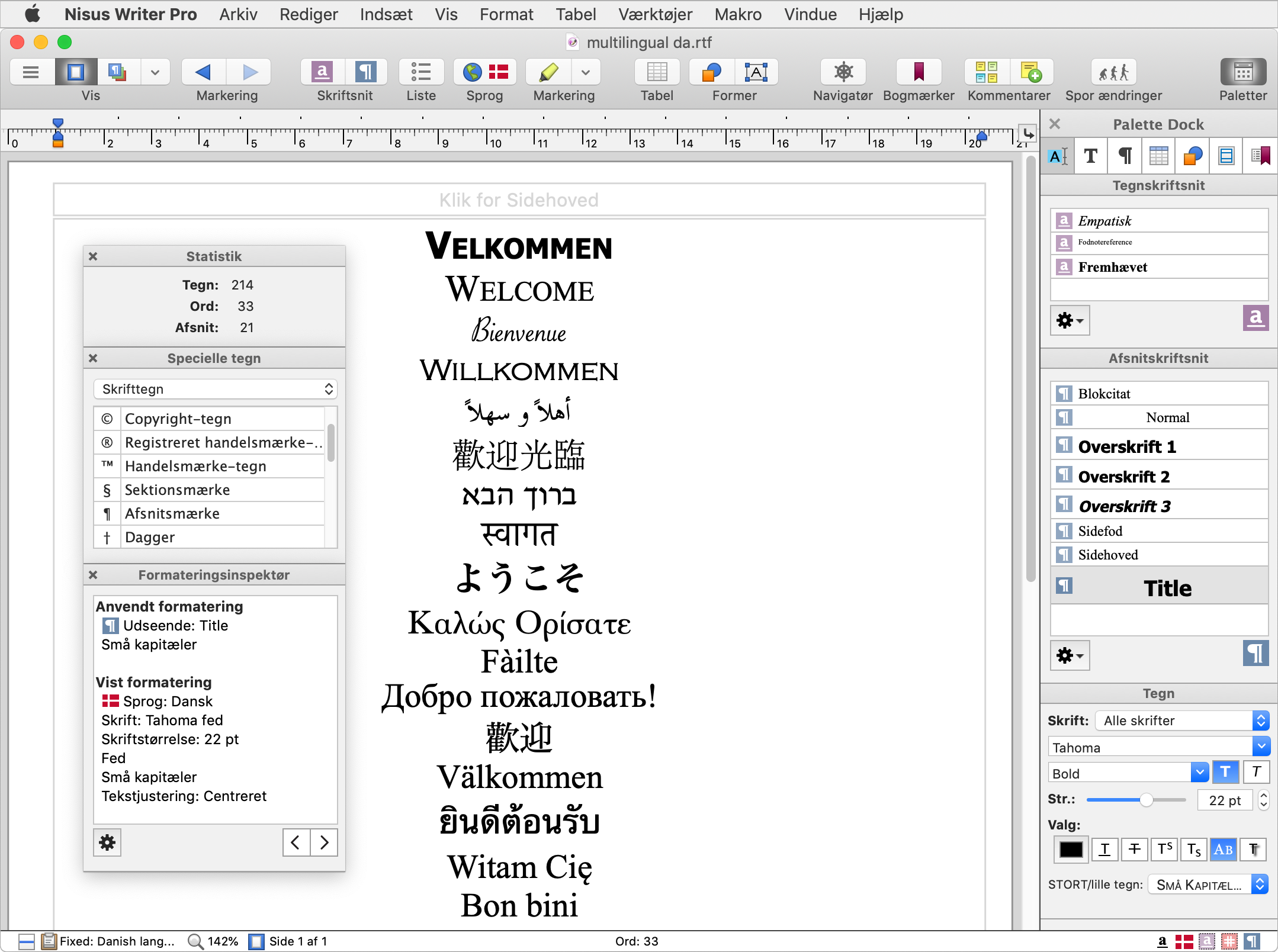This screenshot has width=1278, height=952.
Task: Select the page view mode icon
Action: 76,72
